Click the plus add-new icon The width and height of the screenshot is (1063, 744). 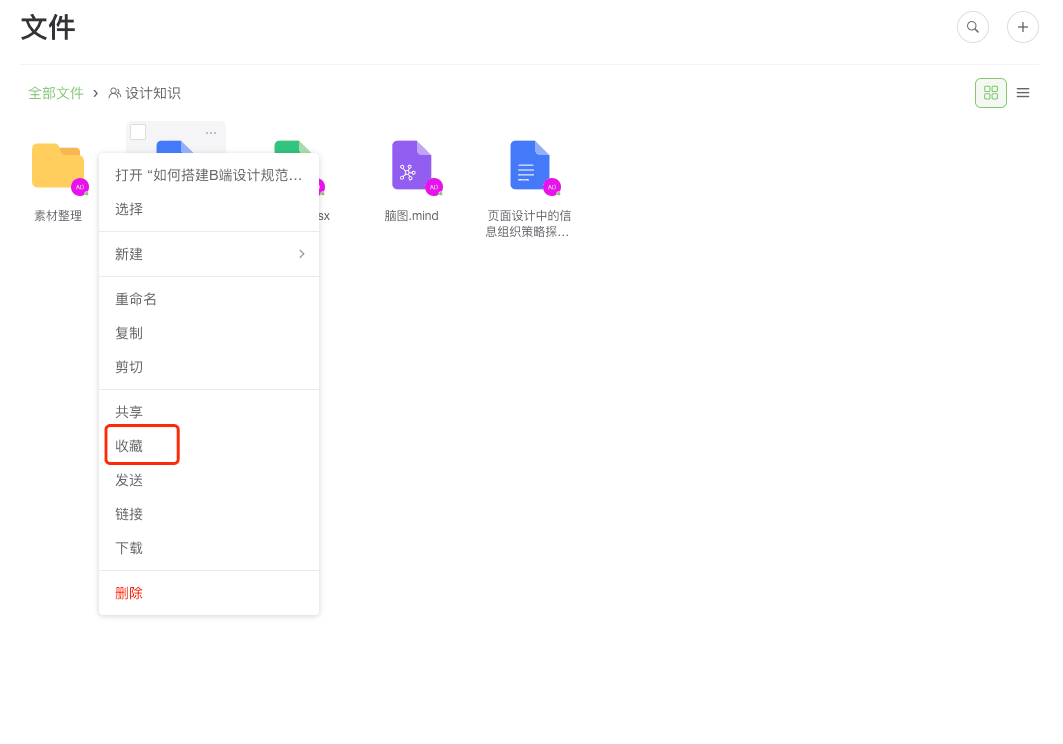[1022, 27]
